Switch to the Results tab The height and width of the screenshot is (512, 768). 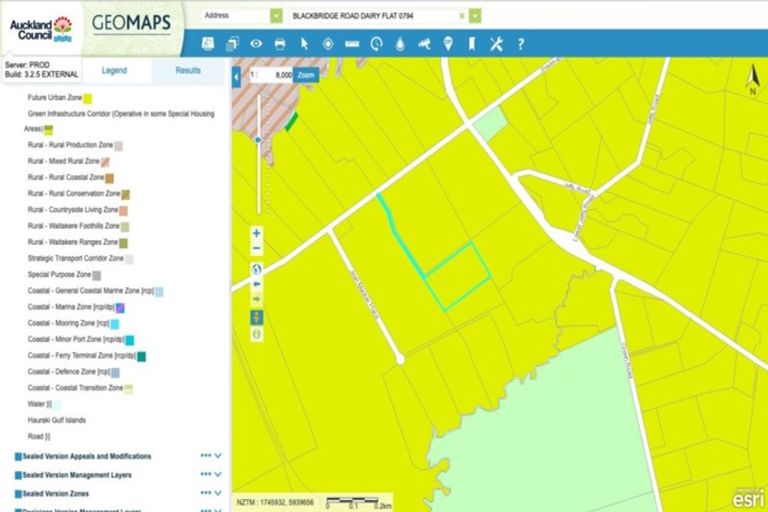tap(188, 71)
